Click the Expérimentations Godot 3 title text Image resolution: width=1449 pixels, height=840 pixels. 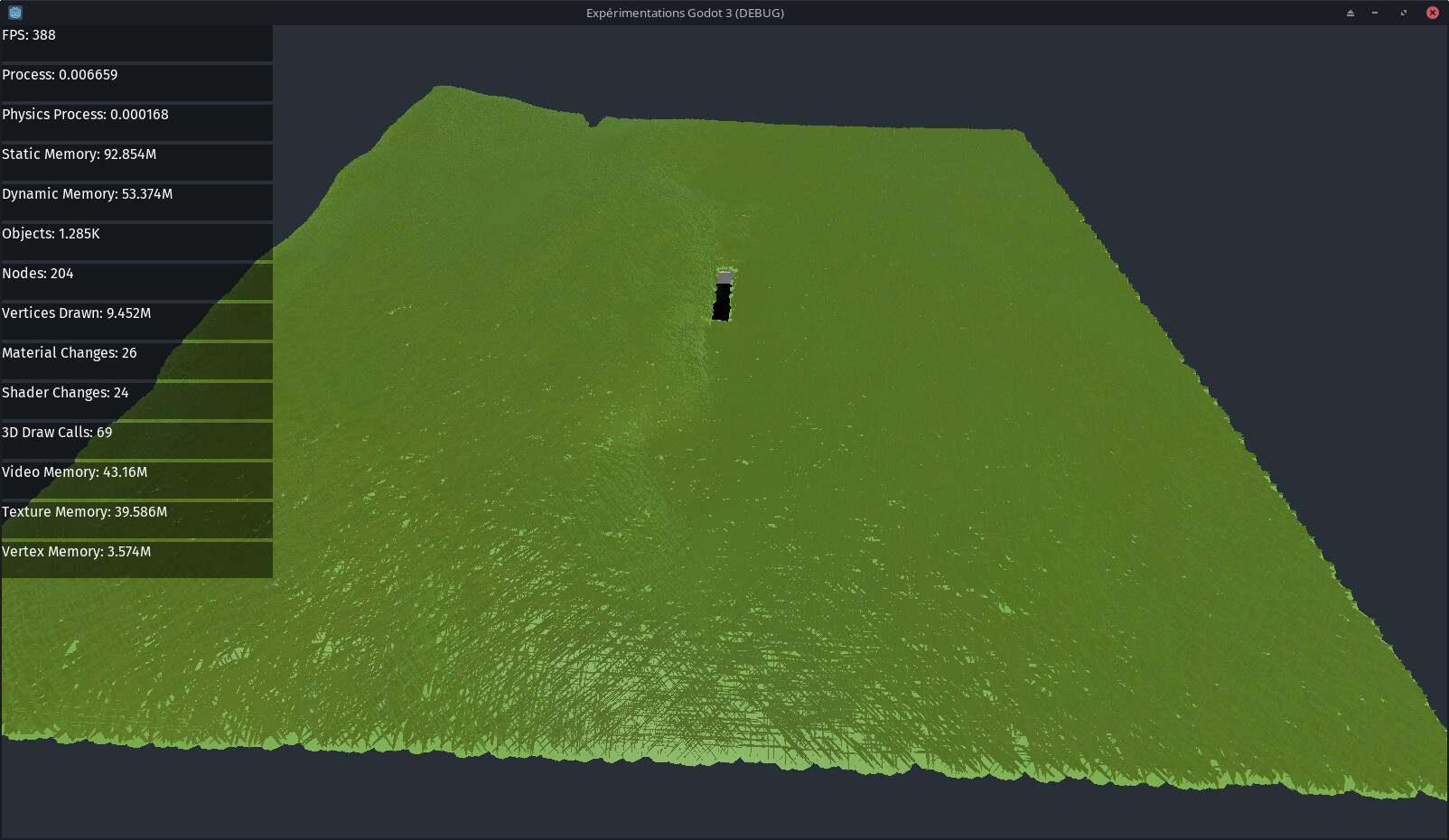685,13
